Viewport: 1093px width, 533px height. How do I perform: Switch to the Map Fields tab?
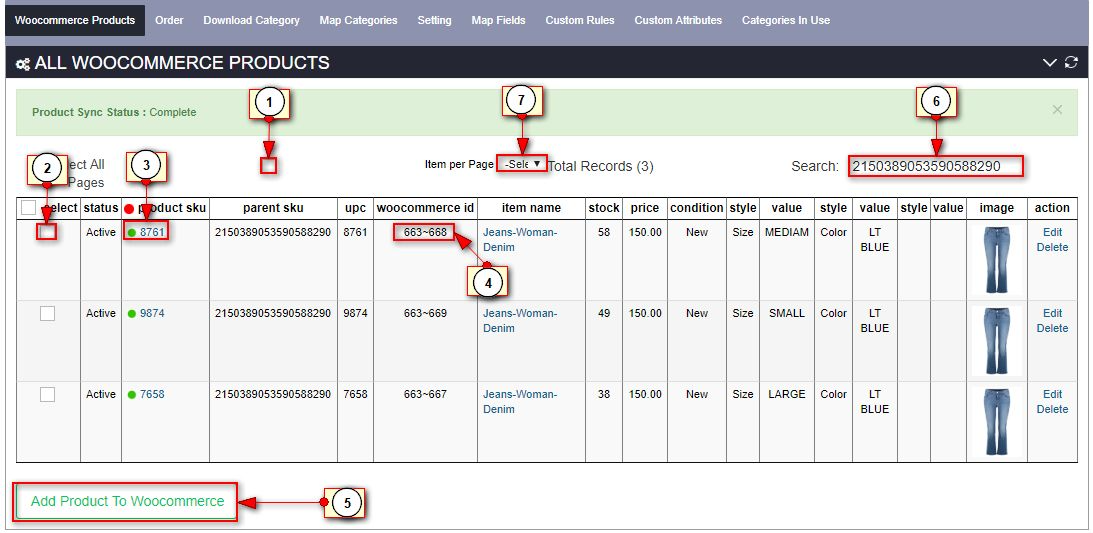pyautogui.click(x=498, y=20)
